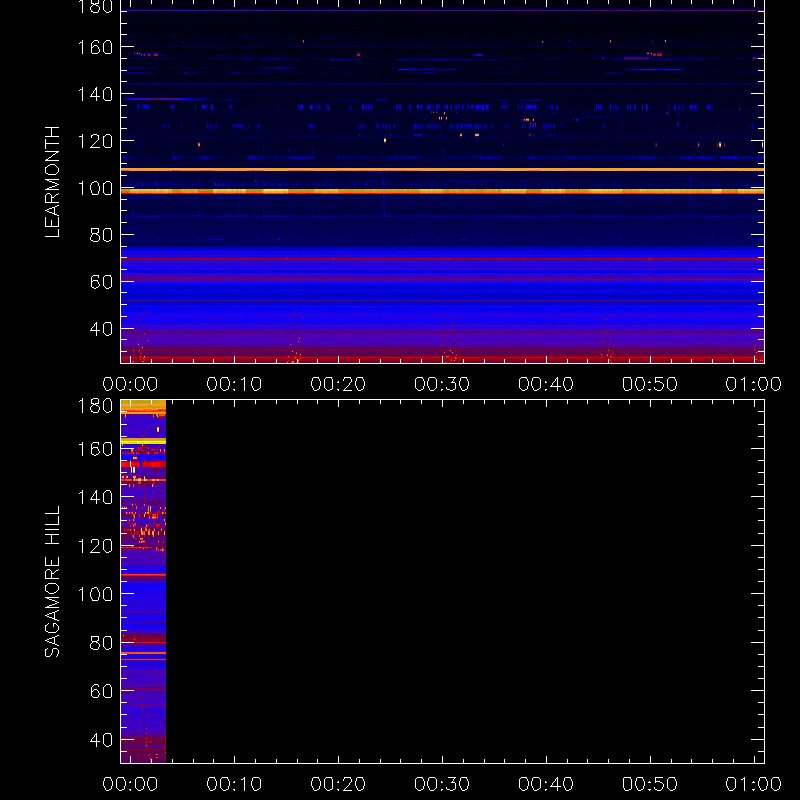
Task: Click 00:00 time label under Sagamore Hill plot
Action: tap(130, 784)
